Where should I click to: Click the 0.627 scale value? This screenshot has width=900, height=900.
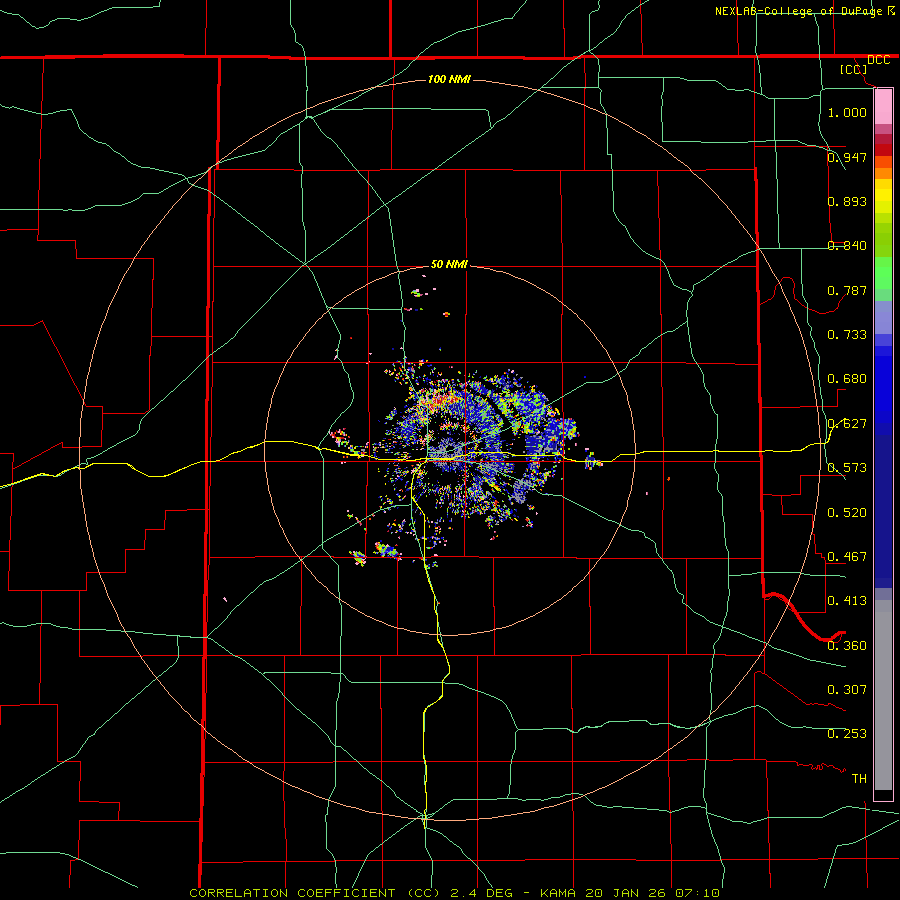point(847,423)
